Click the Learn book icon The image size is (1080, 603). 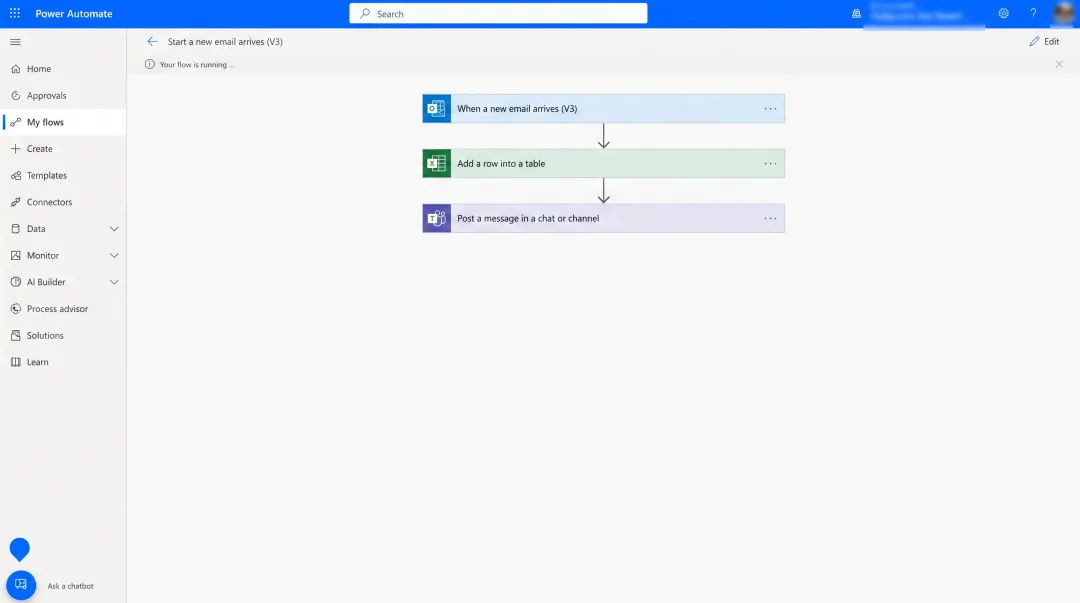coord(16,362)
